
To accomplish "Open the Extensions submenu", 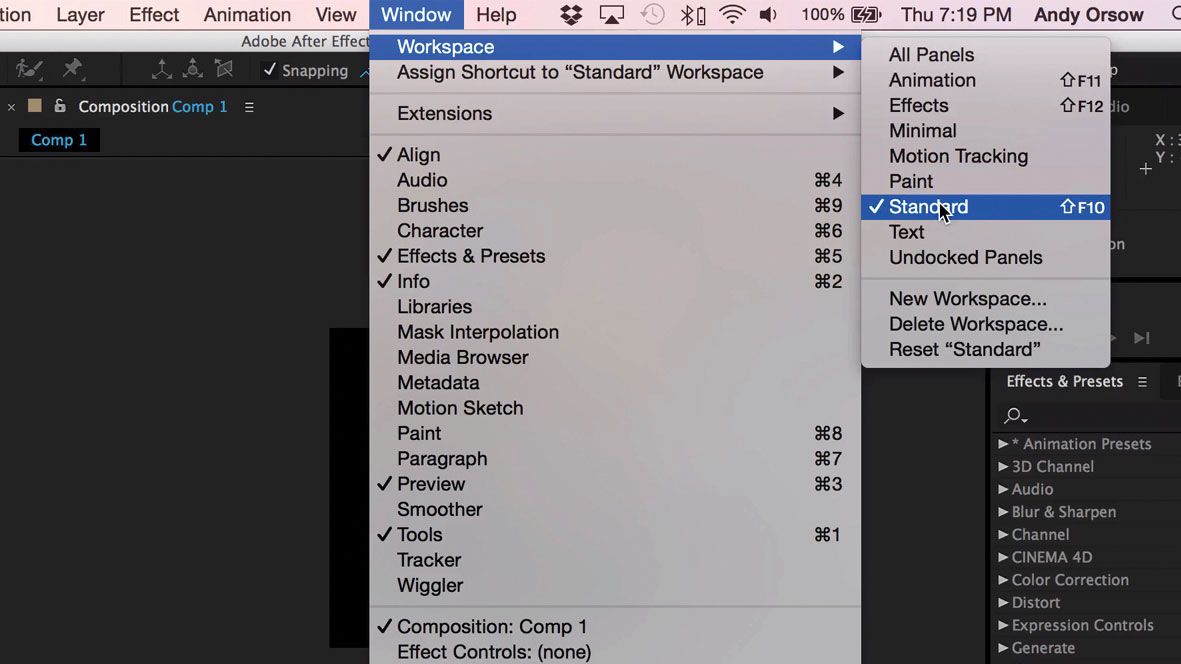I will [444, 113].
